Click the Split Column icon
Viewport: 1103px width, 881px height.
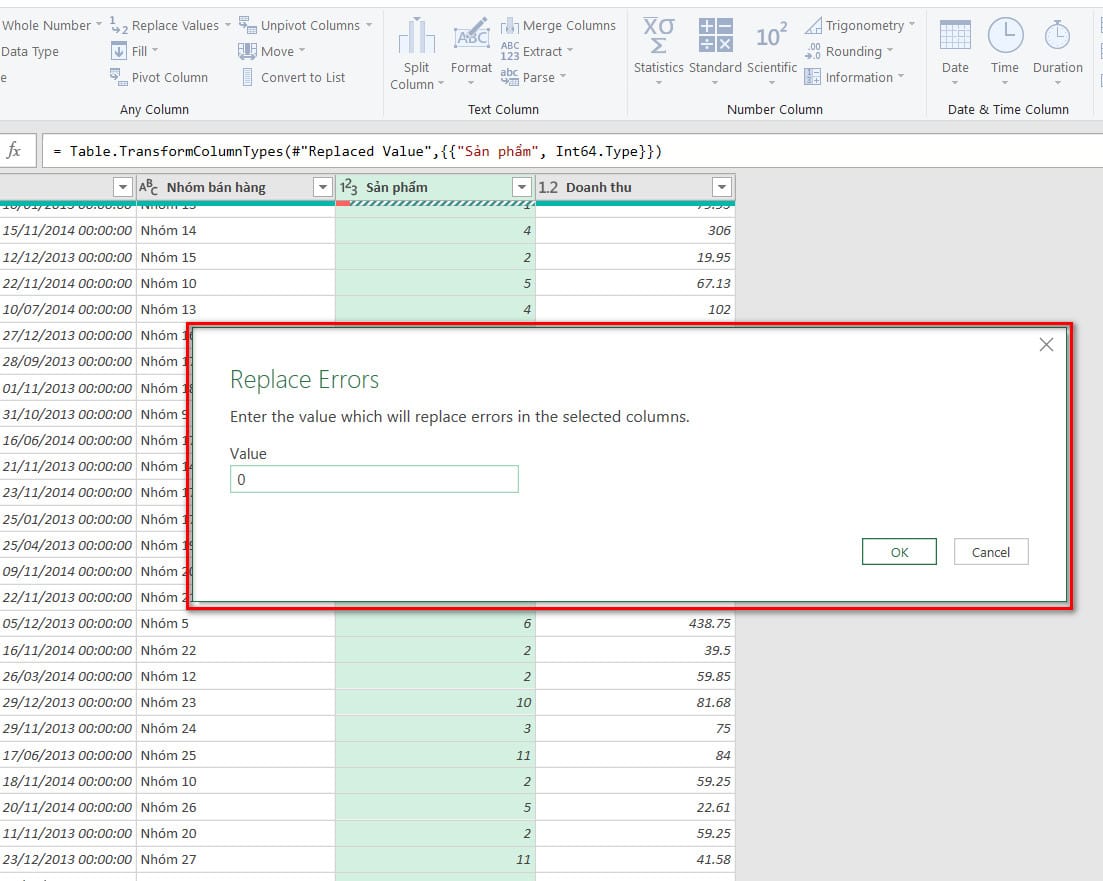(x=415, y=38)
